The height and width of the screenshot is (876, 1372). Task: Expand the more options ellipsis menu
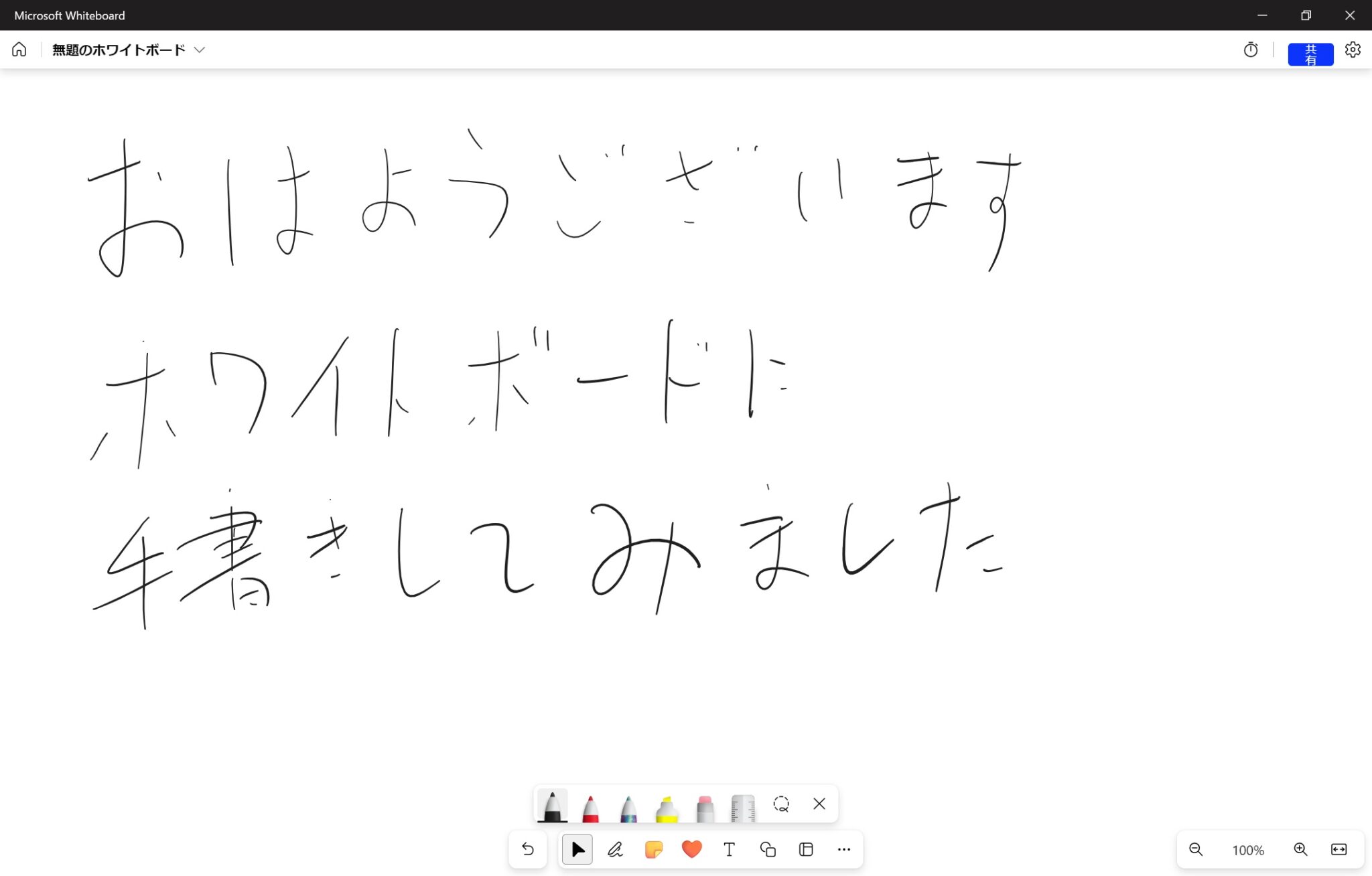[x=843, y=849]
